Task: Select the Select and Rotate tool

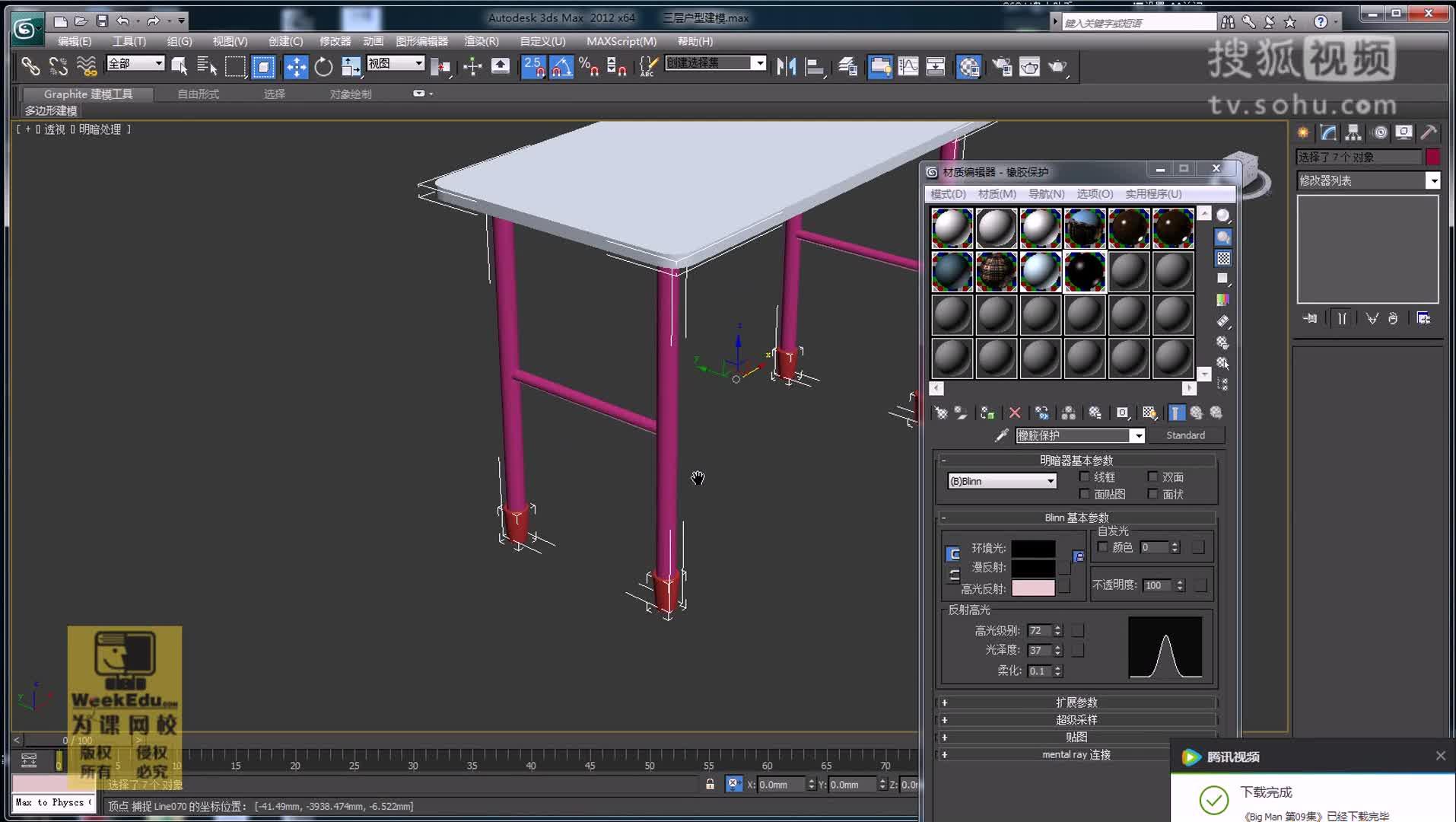Action: pos(323,67)
